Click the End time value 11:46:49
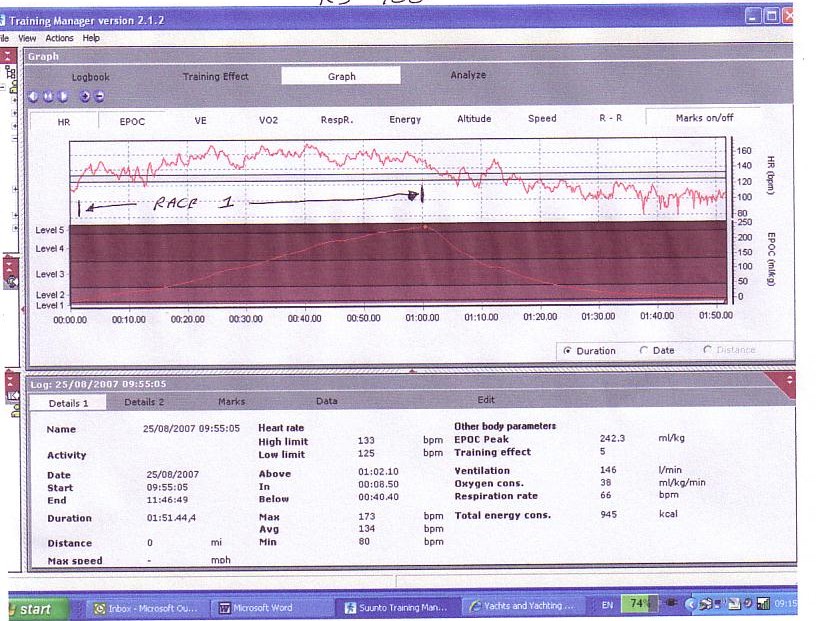The width and height of the screenshot is (816, 621). click(167, 500)
